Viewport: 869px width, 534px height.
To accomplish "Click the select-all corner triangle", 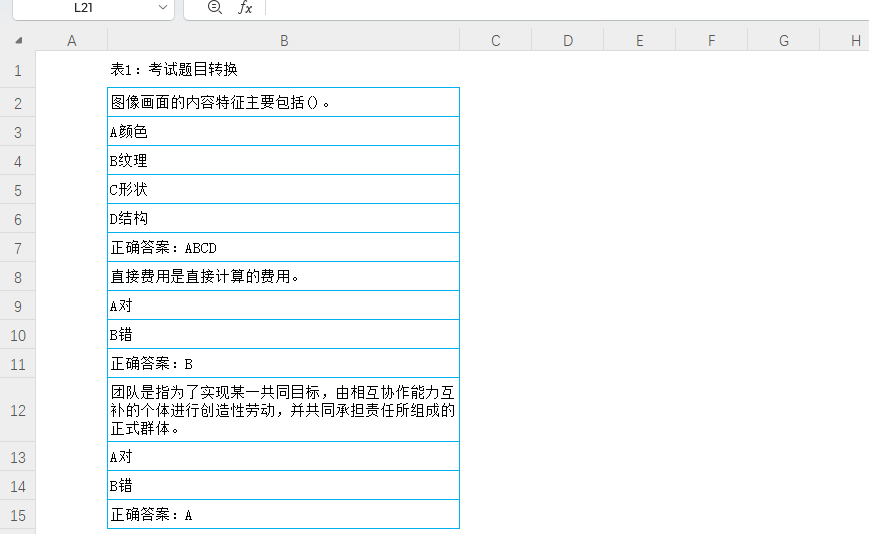I will (x=19, y=40).
